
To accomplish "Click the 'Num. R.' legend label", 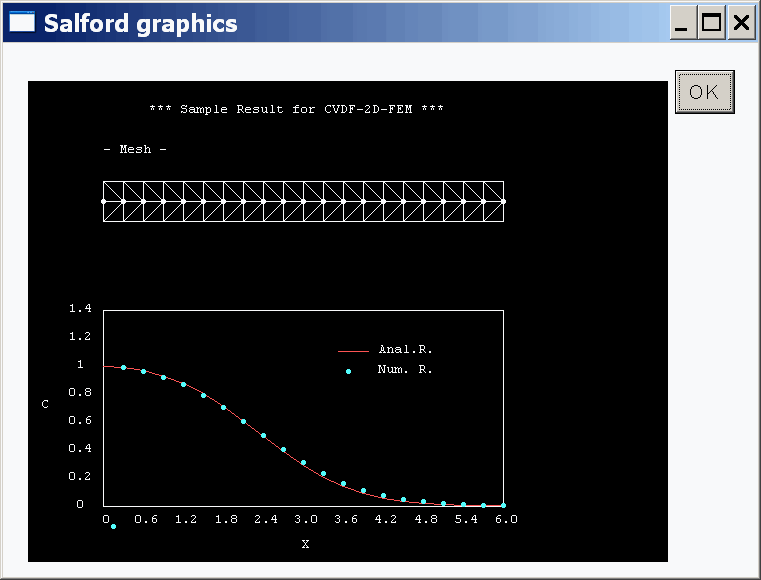I will [405, 369].
